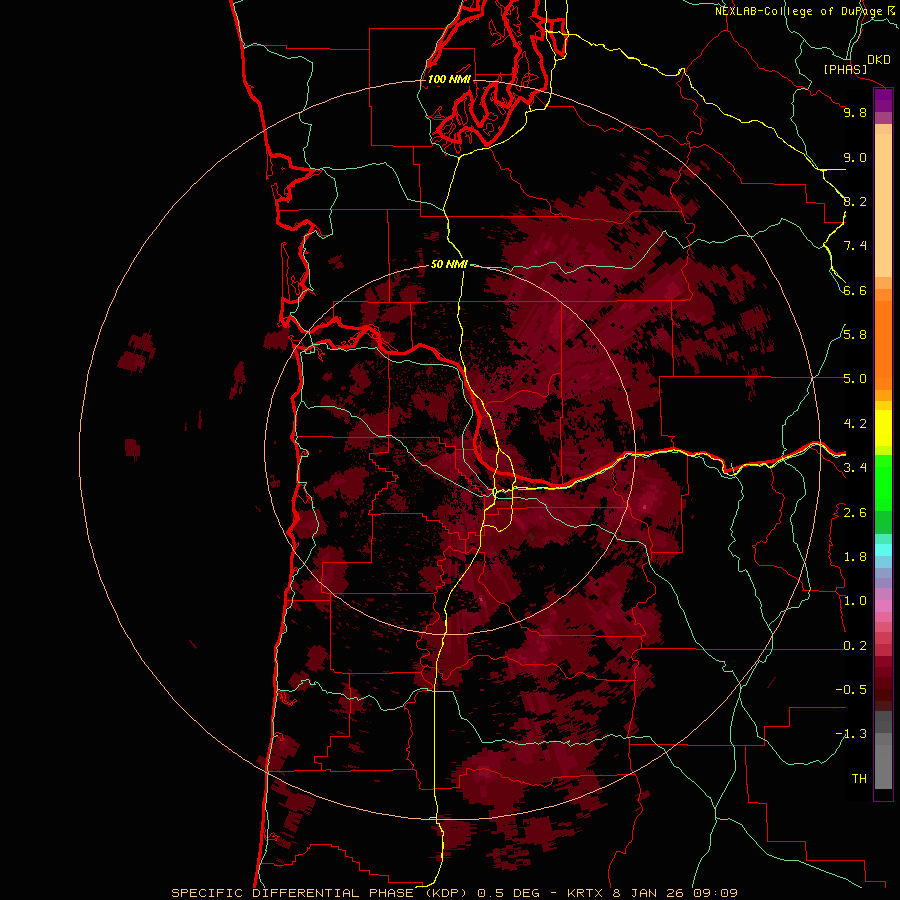Screen dimensions: 900x900
Task: Click the 9.0 scale value
Action: coord(855,157)
